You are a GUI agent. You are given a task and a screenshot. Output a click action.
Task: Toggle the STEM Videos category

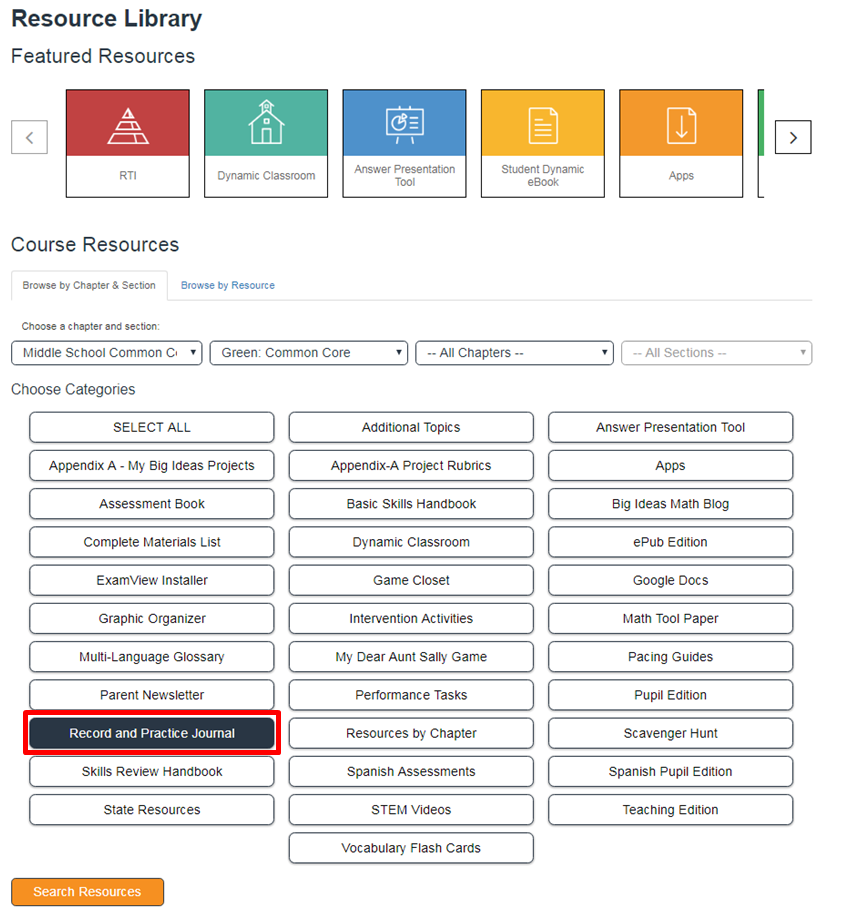click(411, 810)
